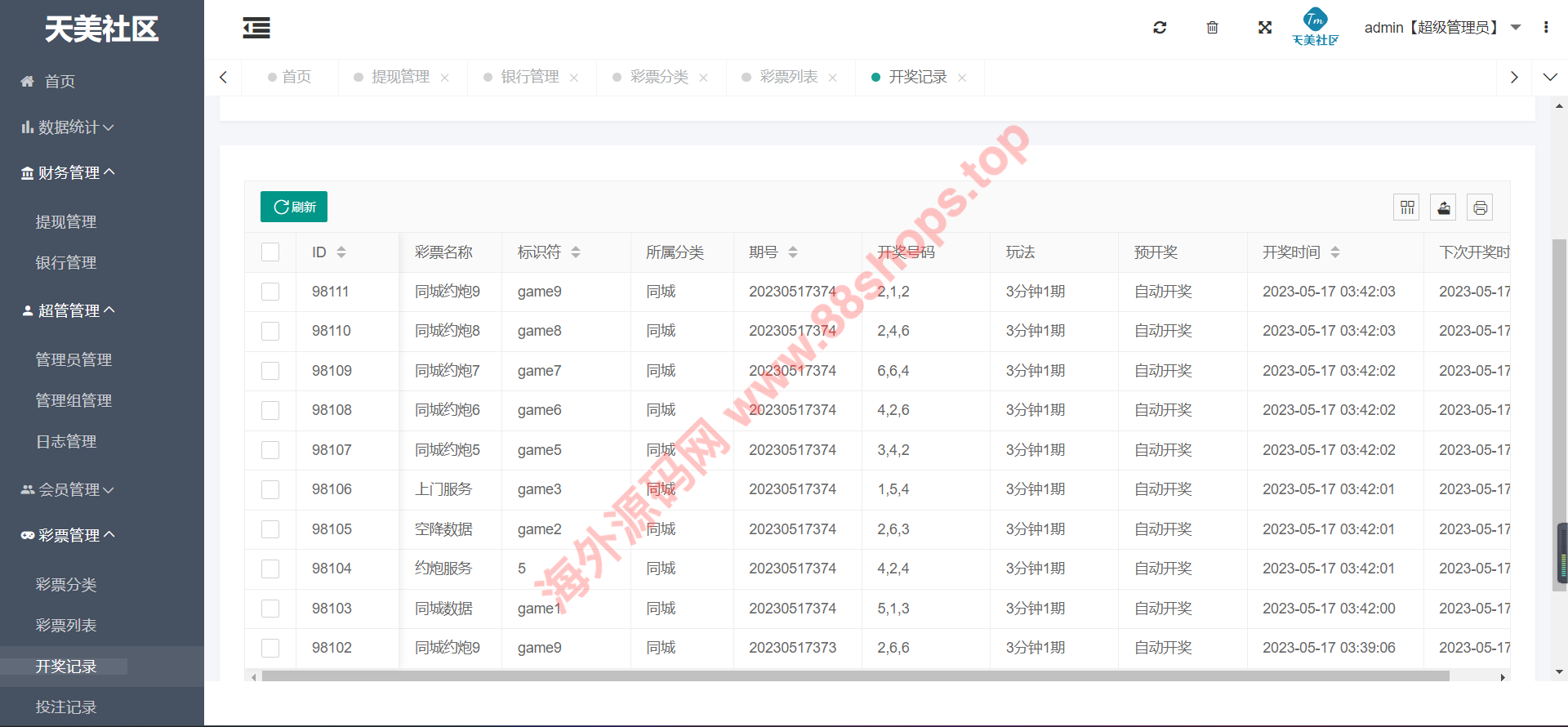The height and width of the screenshot is (727, 1568).
Task: Click the green 刷新 button
Action: pos(294,207)
